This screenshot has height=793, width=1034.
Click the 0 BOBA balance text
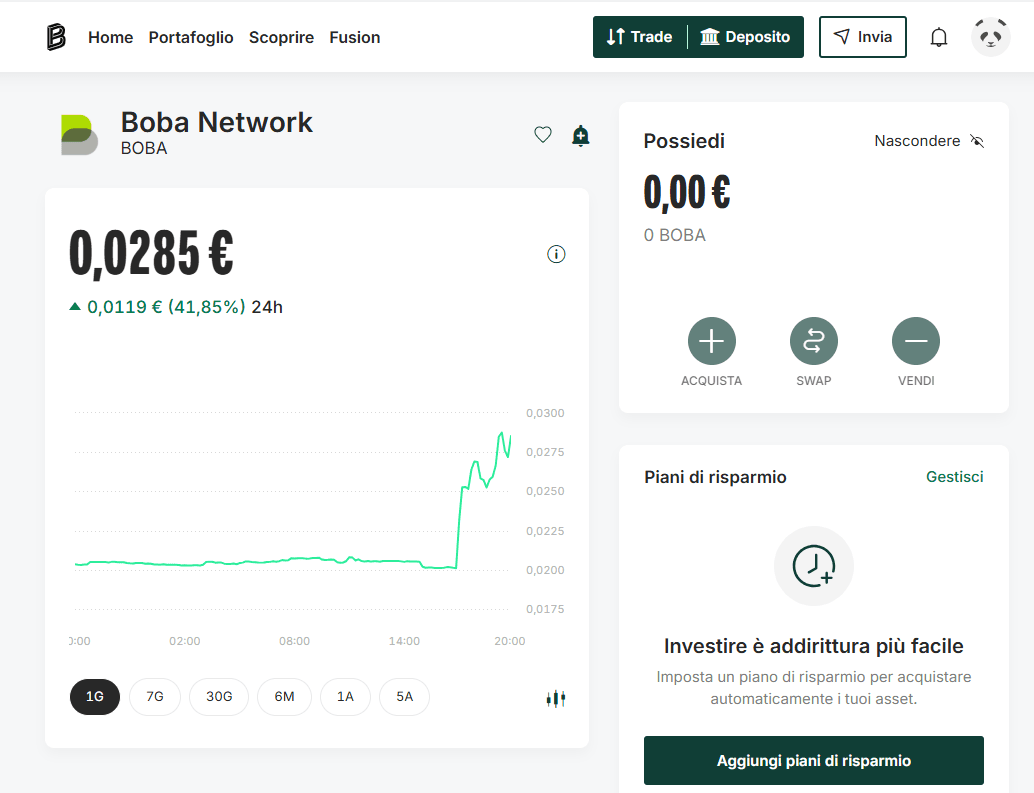675,235
